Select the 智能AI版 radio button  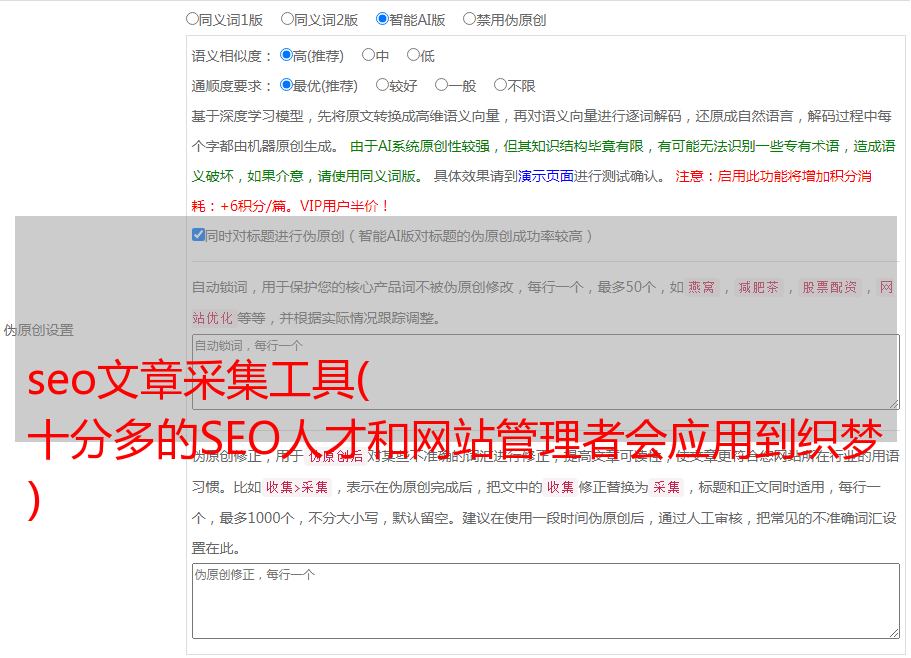(382, 19)
